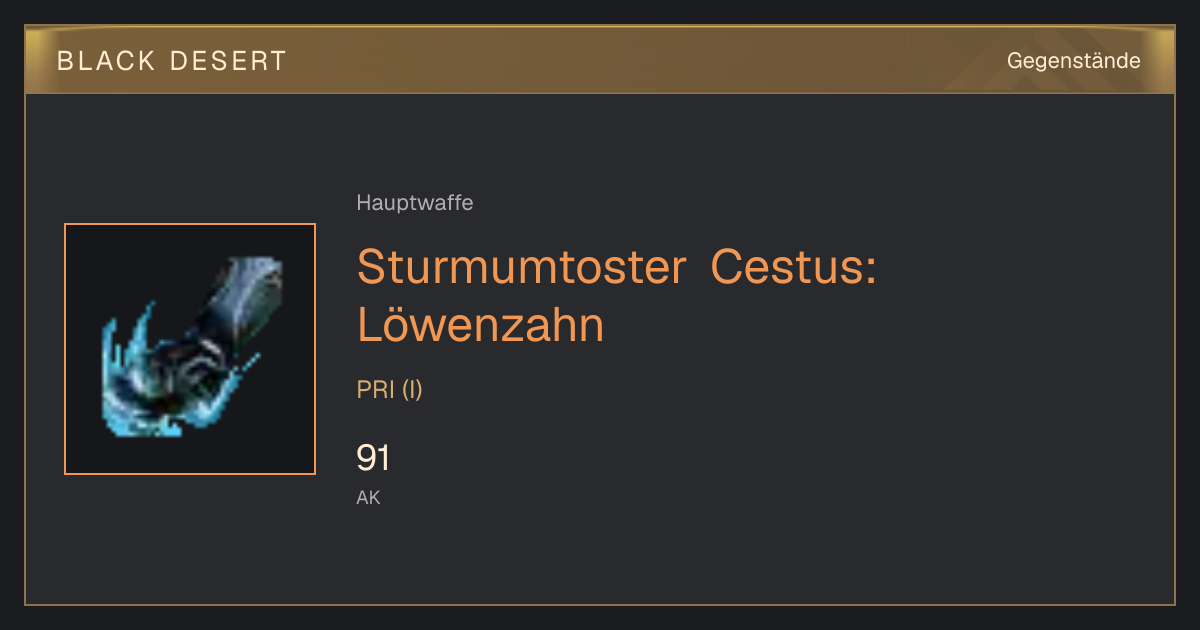Select the orange-bordered item image frame

[190, 349]
